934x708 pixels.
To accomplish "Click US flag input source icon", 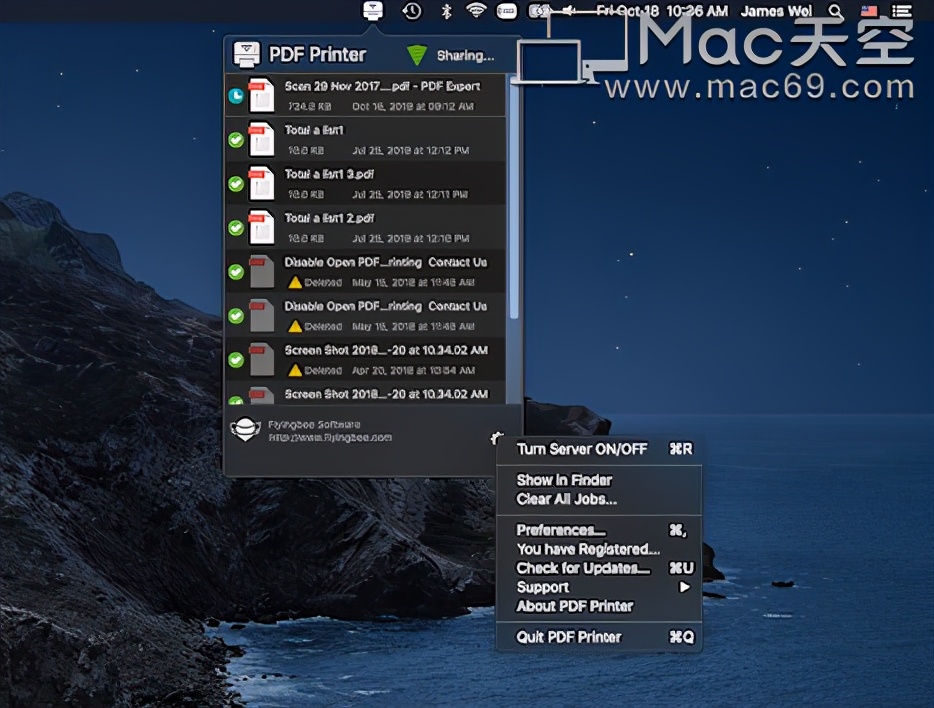I will pyautogui.click(x=869, y=11).
